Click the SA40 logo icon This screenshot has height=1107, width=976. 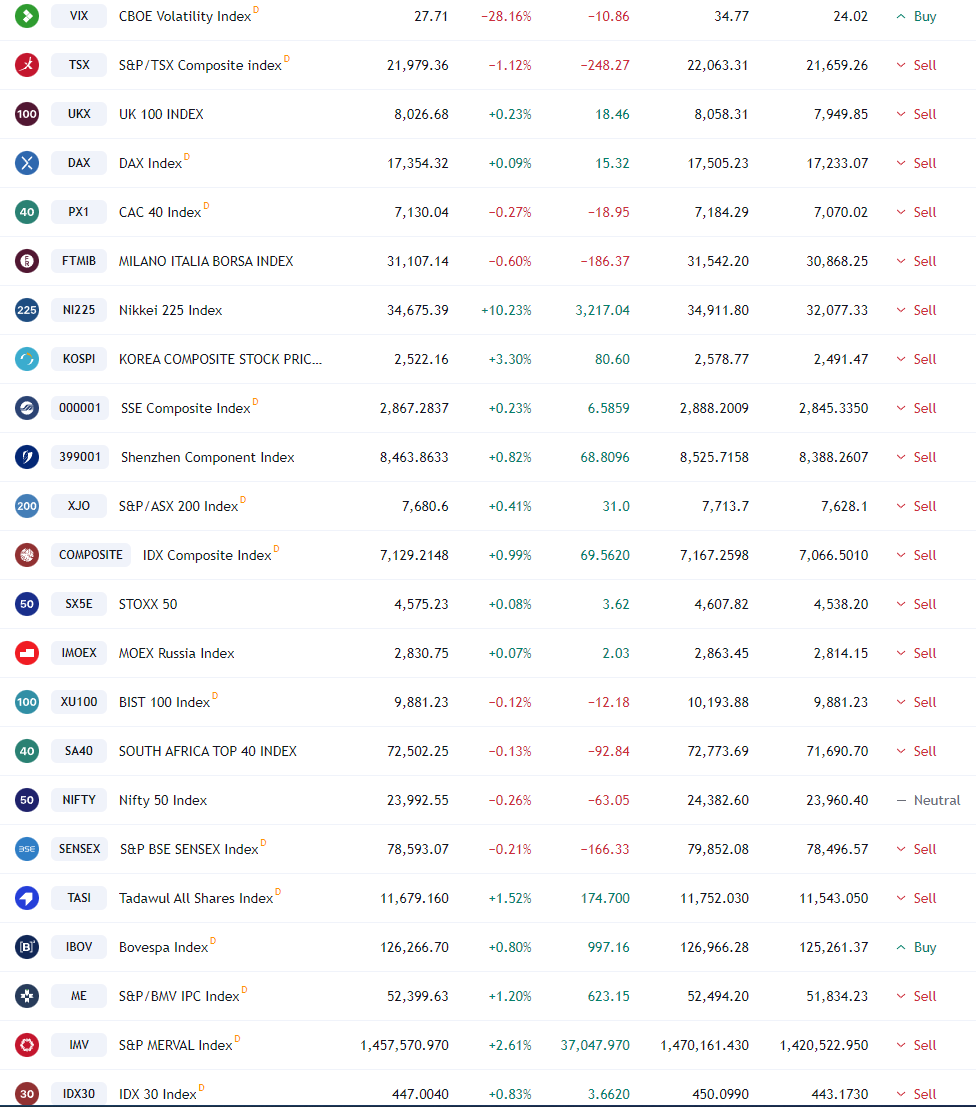[27, 750]
